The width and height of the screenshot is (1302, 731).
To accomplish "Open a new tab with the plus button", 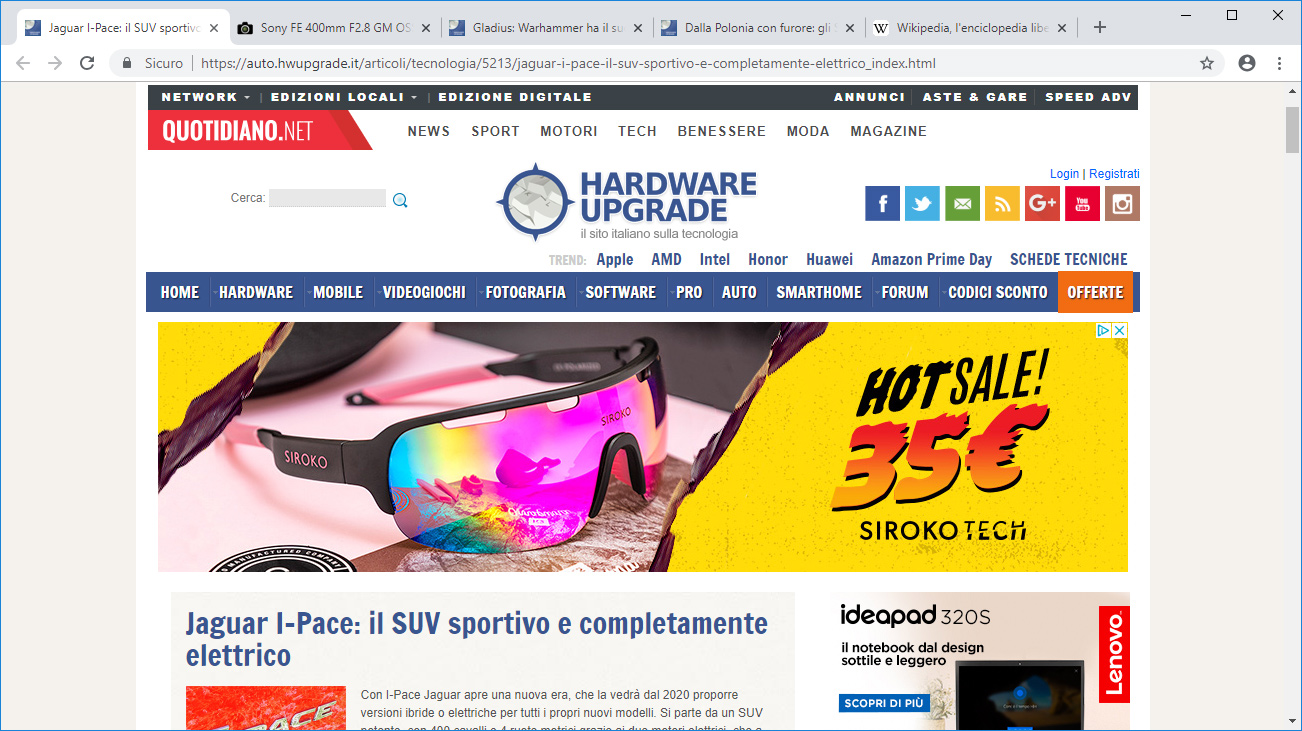I will tap(1100, 27).
